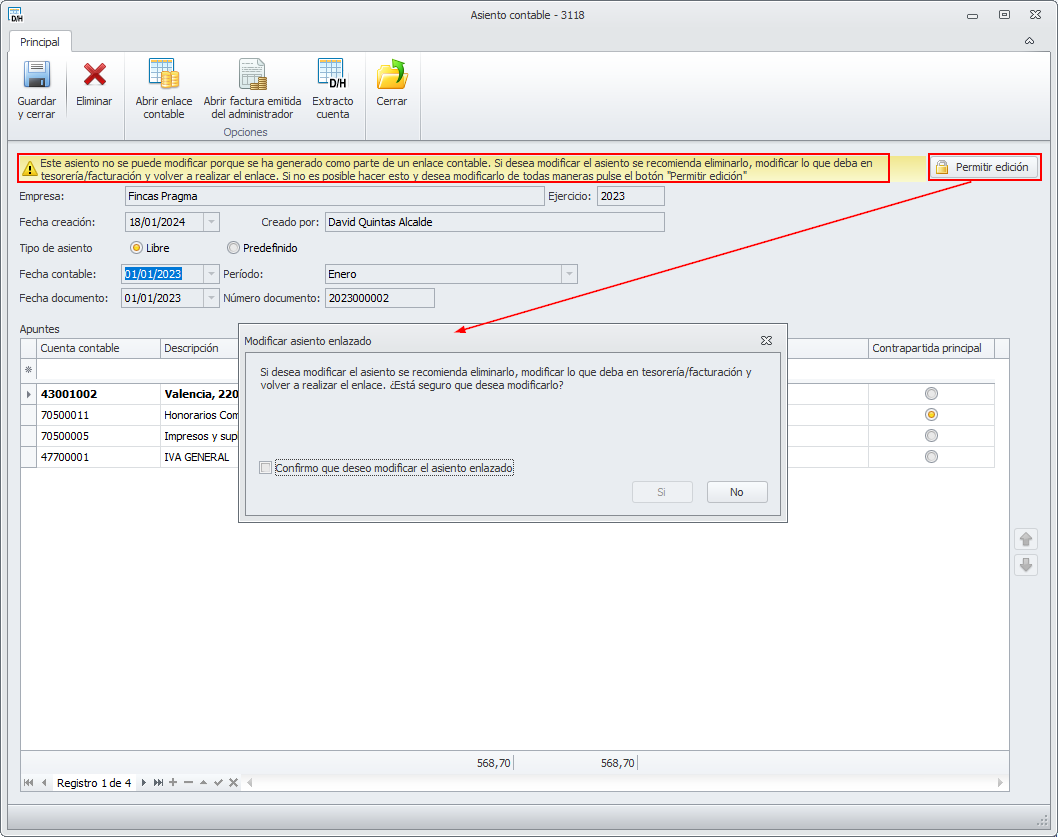Click the IVA GENERAL description cell
The image size is (1058, 837).
click(x=200, y=457)
